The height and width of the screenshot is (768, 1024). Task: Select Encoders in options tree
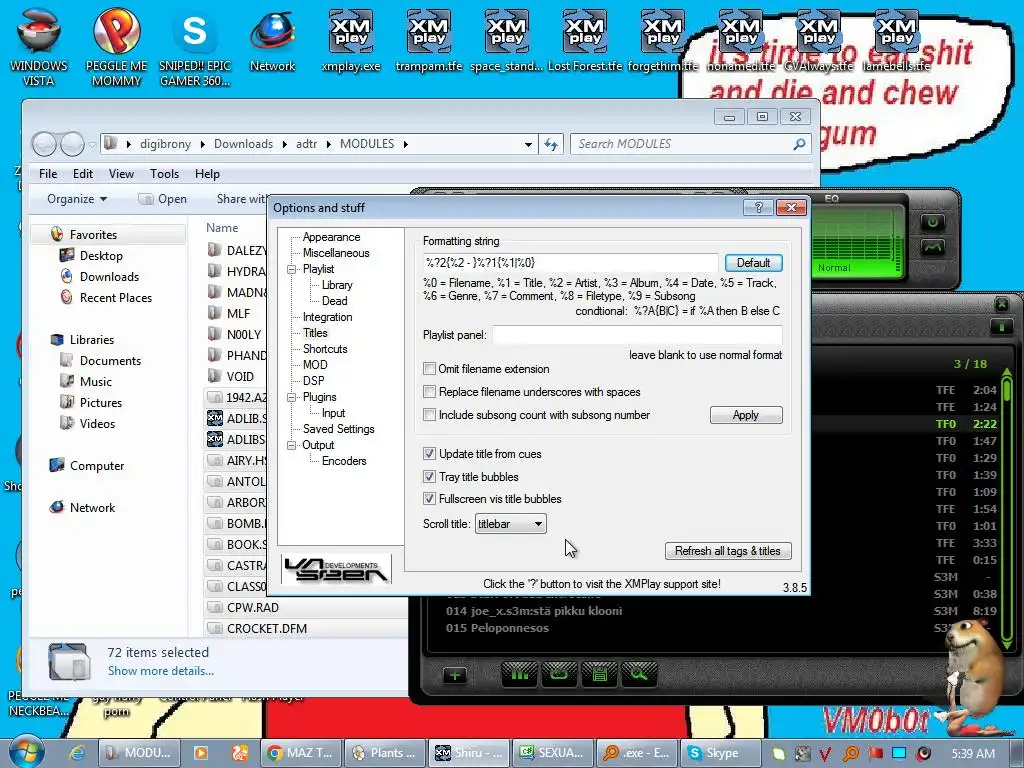344,461
